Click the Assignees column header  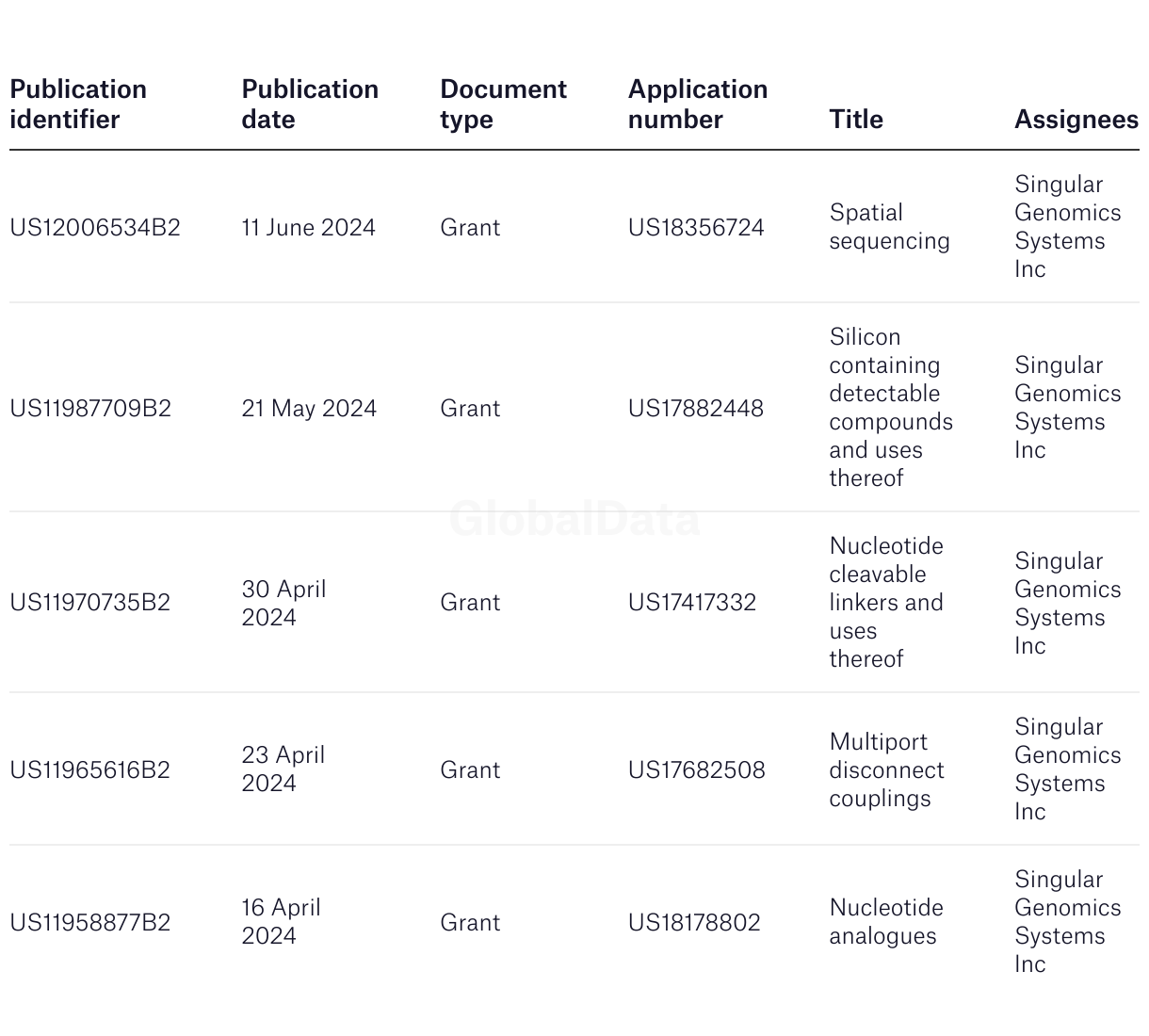click(x=1076, y=120)
